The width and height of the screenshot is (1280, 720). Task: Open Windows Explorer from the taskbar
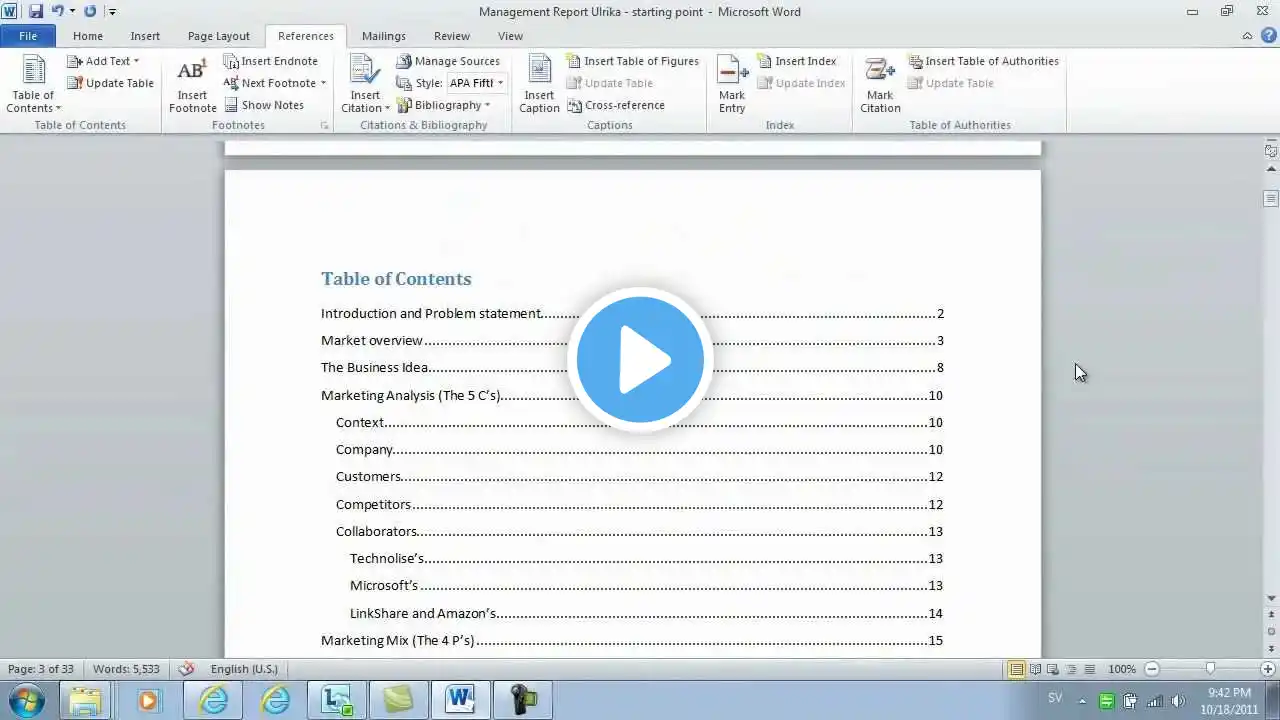tap(86, 700)
